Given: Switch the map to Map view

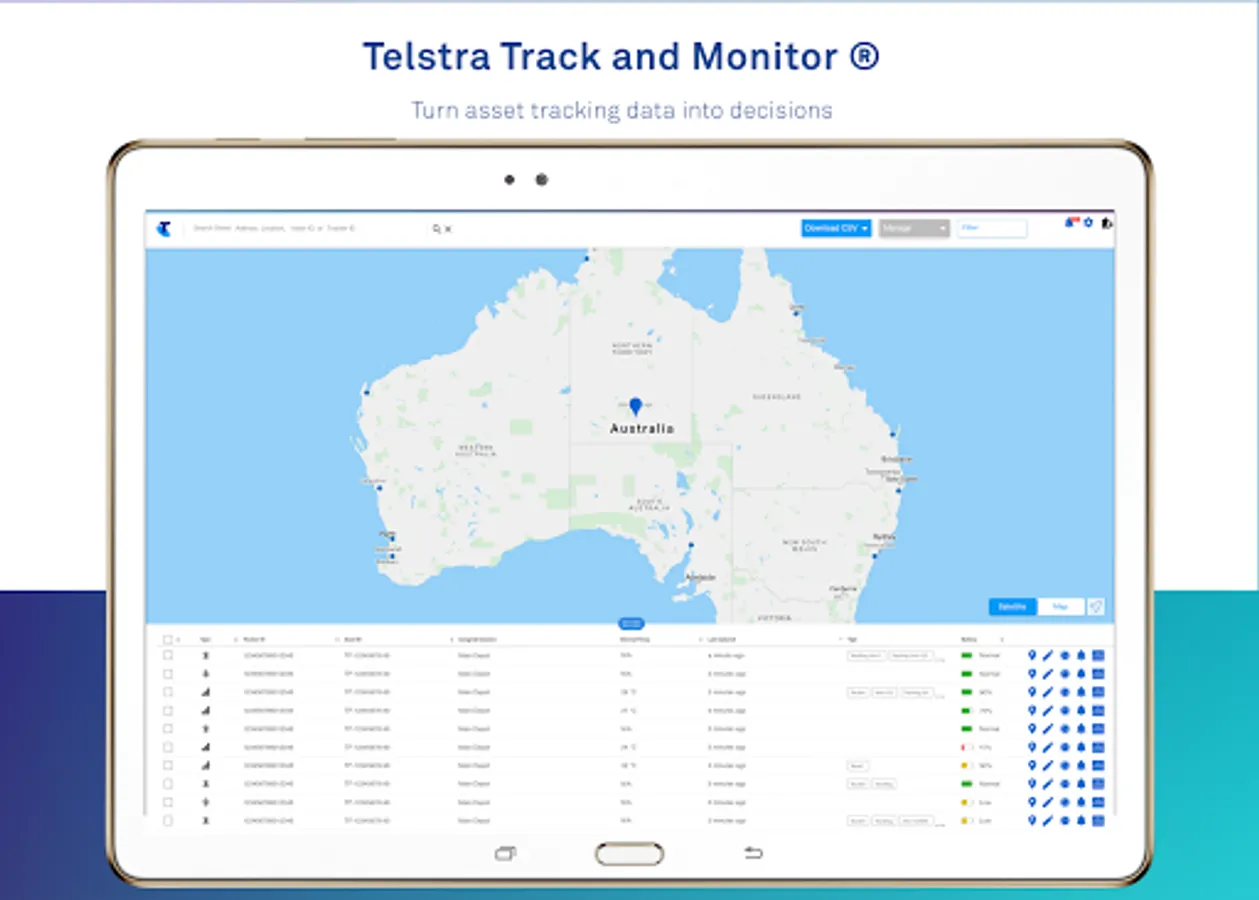Looking at the screenshot, I should point(1061,607).
